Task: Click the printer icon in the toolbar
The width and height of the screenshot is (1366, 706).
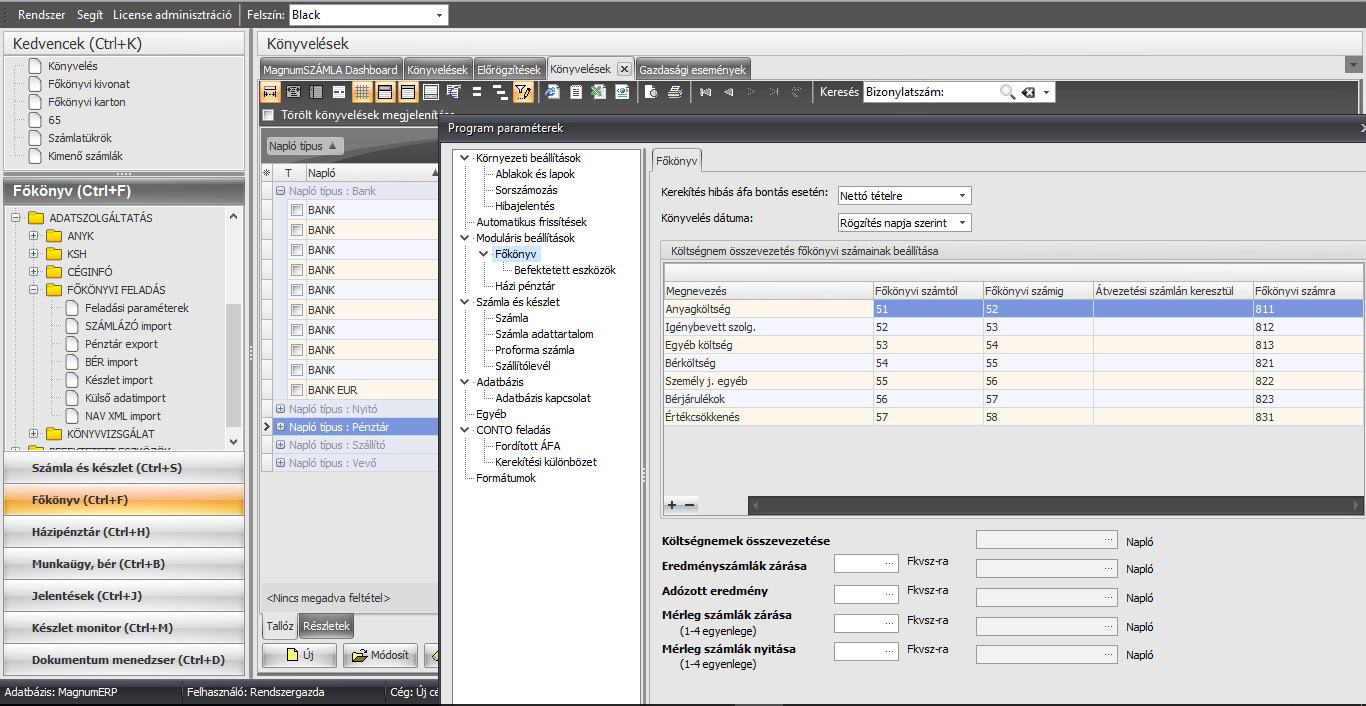Action: tap(675, 92)
